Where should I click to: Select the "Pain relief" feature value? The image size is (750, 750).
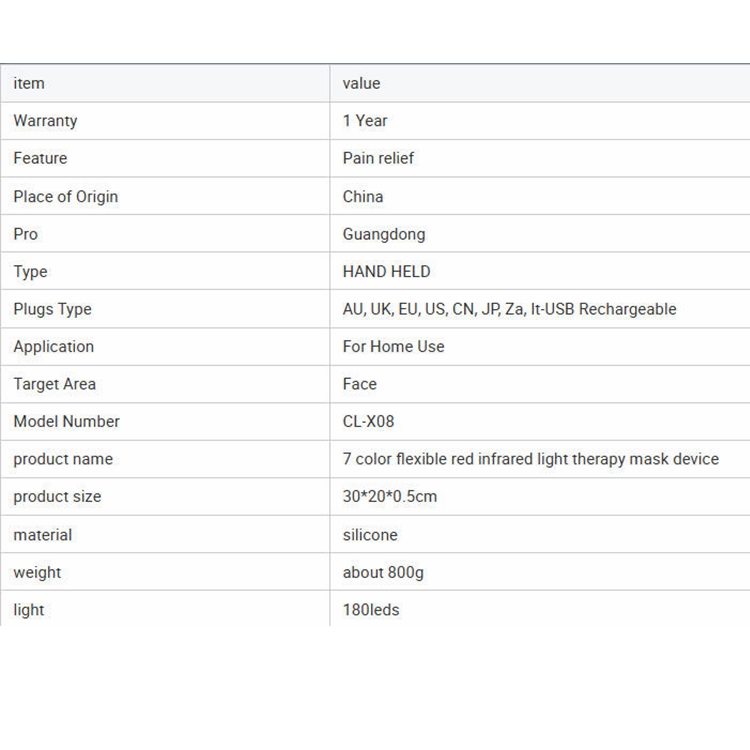coord(378,158)
